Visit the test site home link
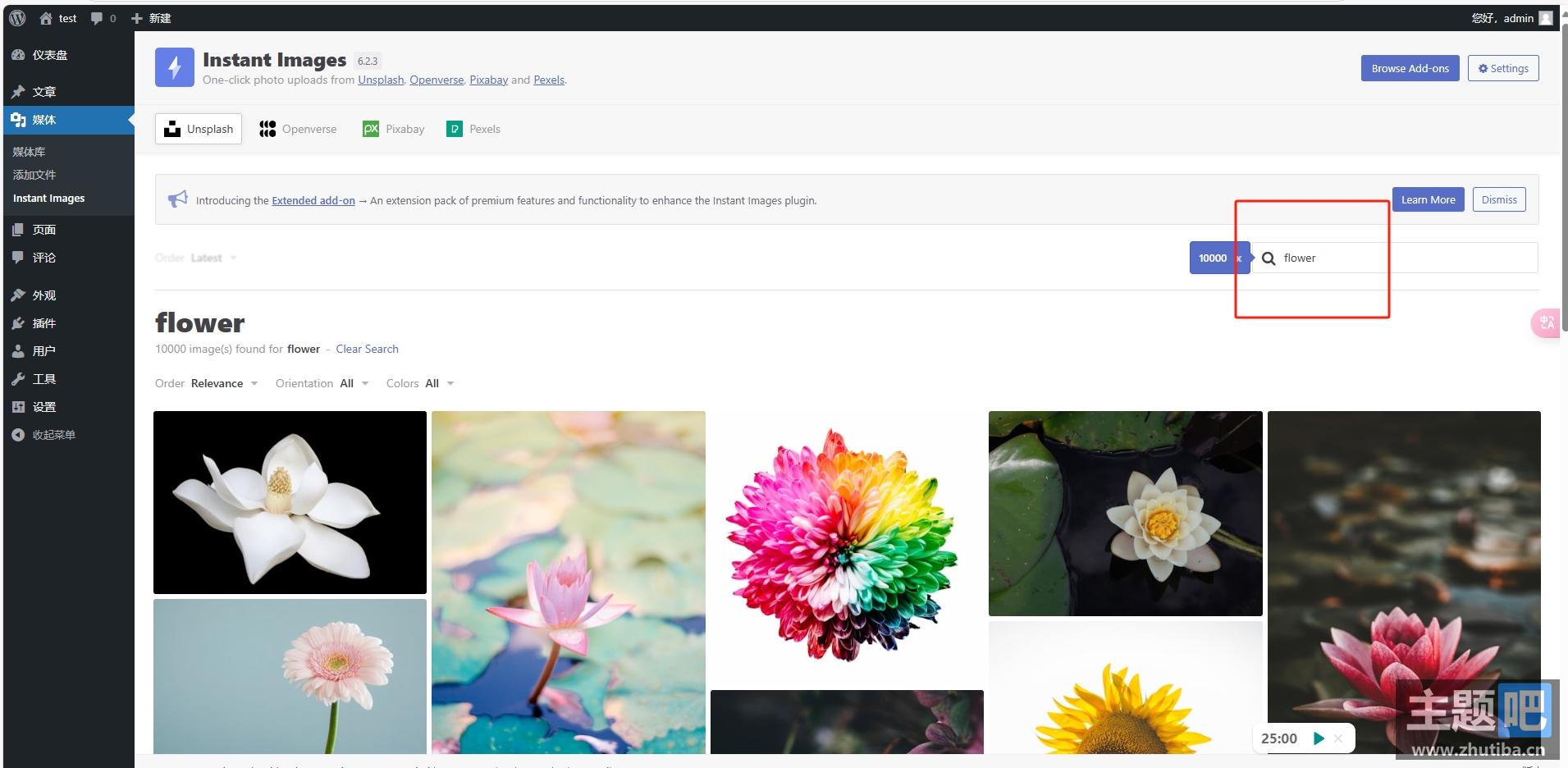The image size is (1568, 768). (58, 18)
